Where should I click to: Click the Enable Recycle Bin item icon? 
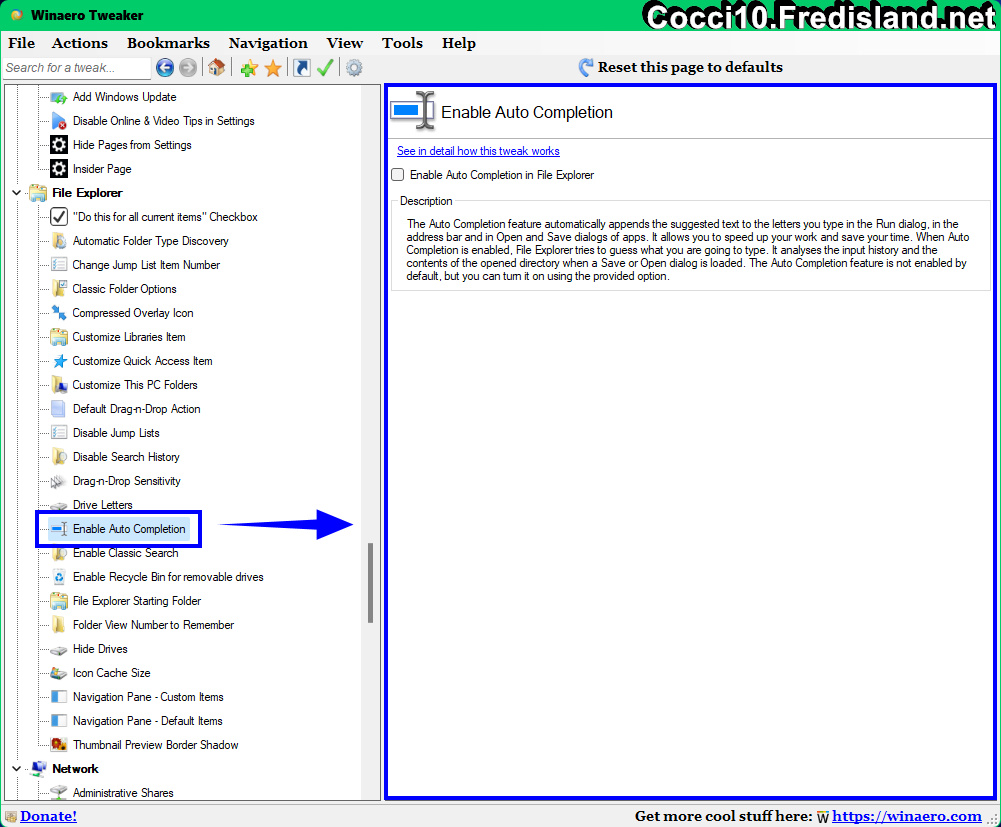[x=59, y=577]
